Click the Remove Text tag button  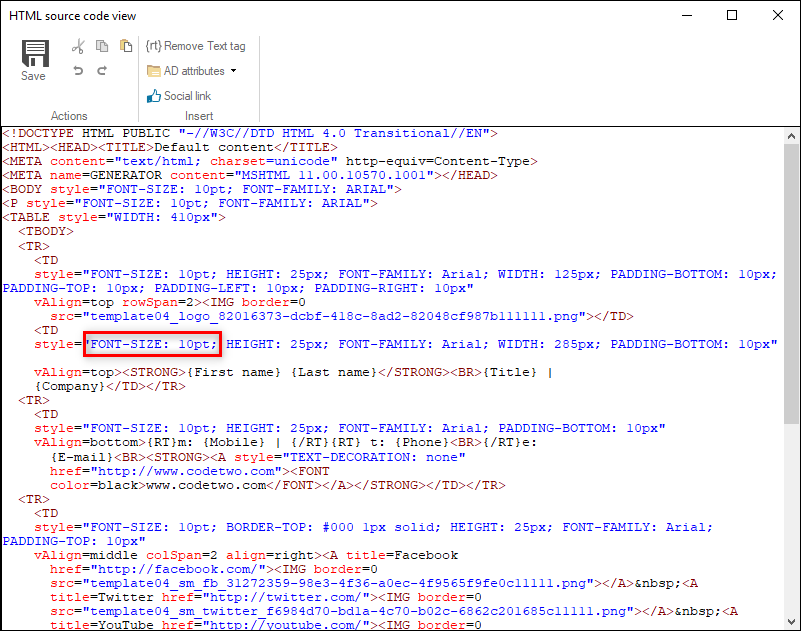coord(196,45)
